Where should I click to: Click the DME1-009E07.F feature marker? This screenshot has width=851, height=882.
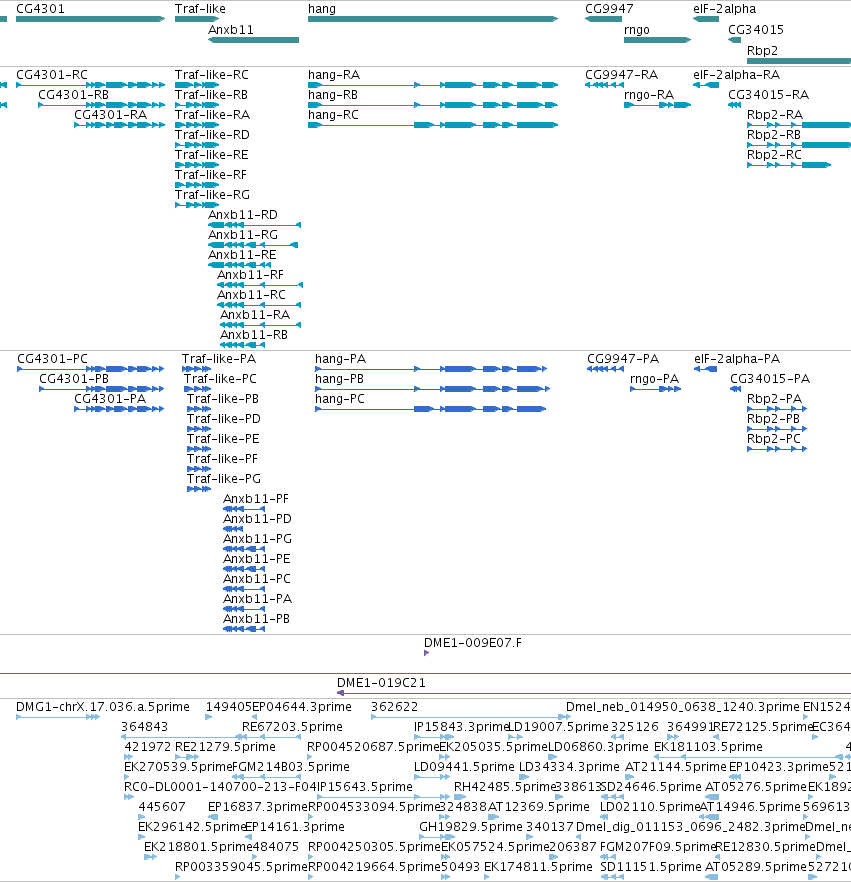pos(426,653)
